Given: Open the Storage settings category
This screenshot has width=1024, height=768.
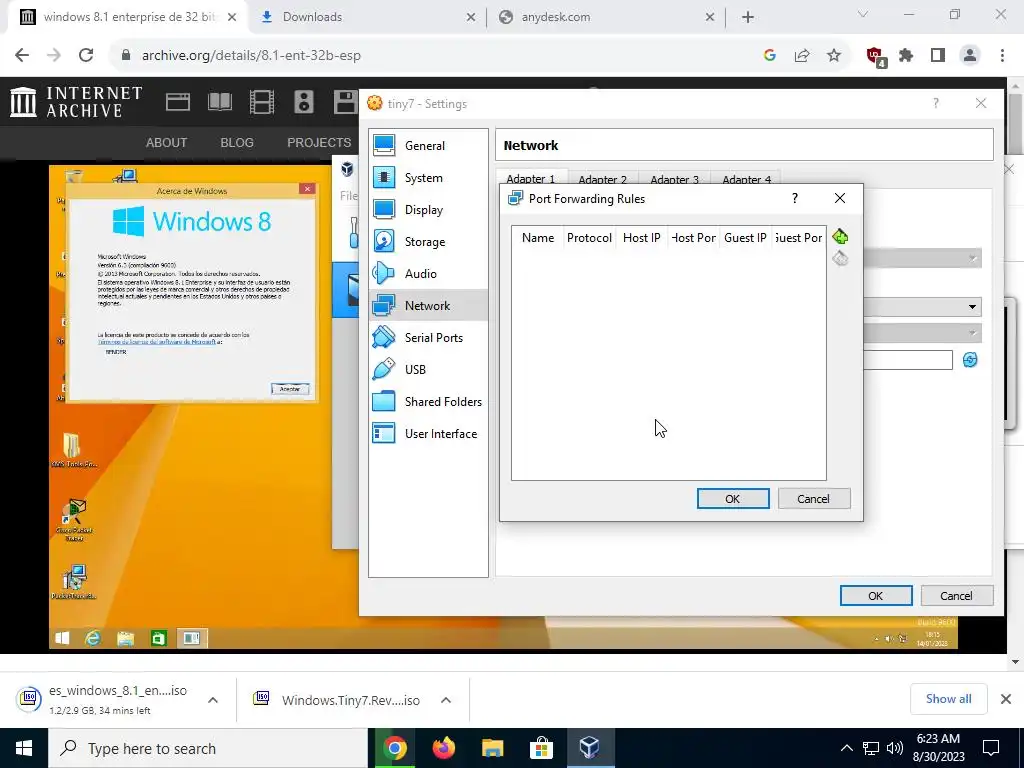Looking at the screenshot, I should (428, 242).
